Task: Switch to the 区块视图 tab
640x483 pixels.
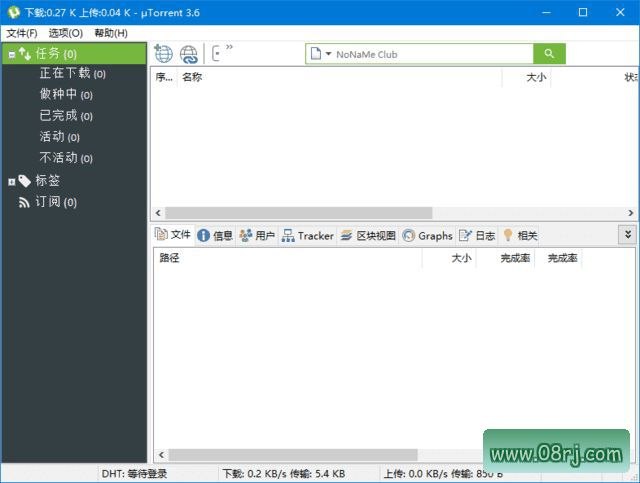Action: click(x=368, y=236)
